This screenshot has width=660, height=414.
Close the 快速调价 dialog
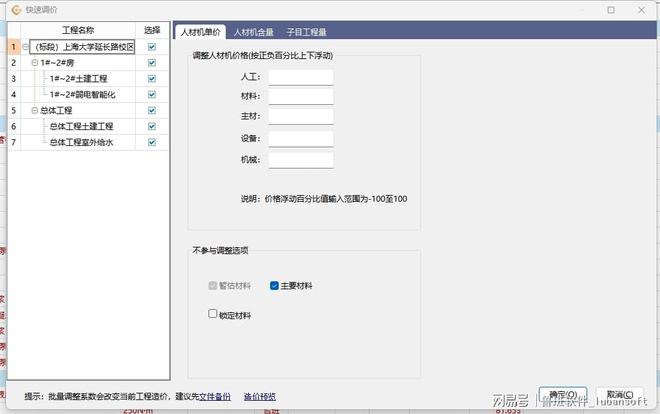point(641,10)
